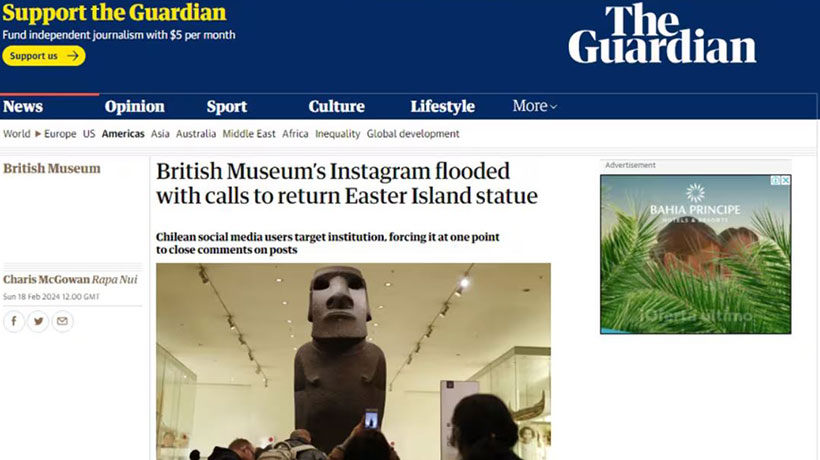The width and height of the screenshot is (820, 460).
Task: Open the Bahia Principe advertisement
Action: 696,255
